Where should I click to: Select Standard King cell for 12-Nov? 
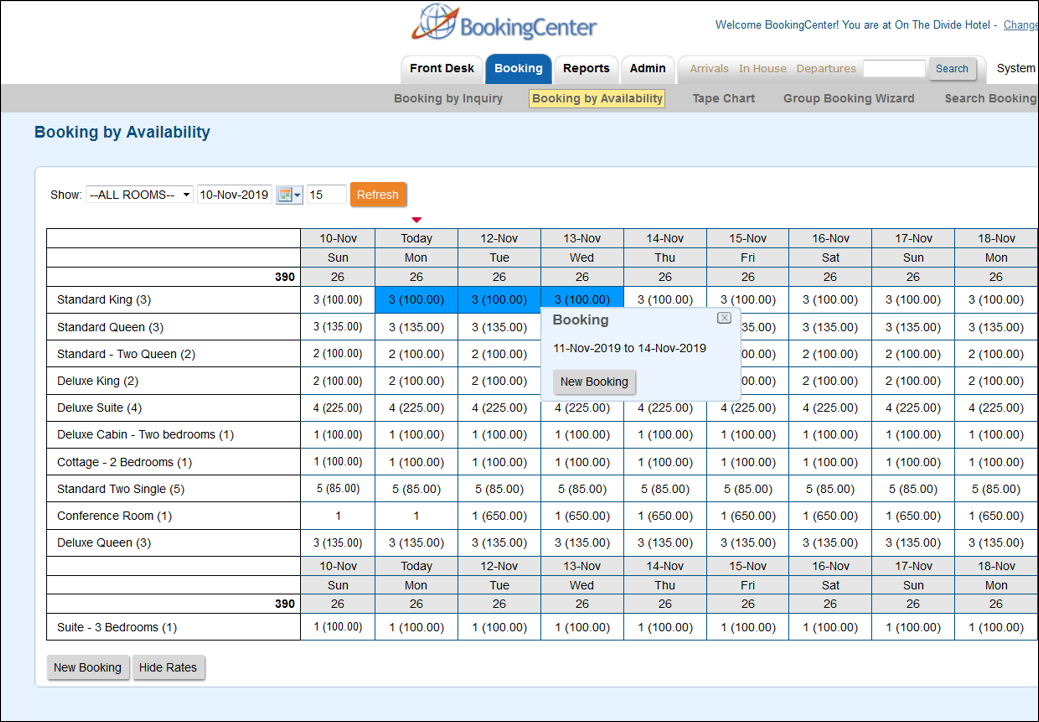(x=499, y=300)
